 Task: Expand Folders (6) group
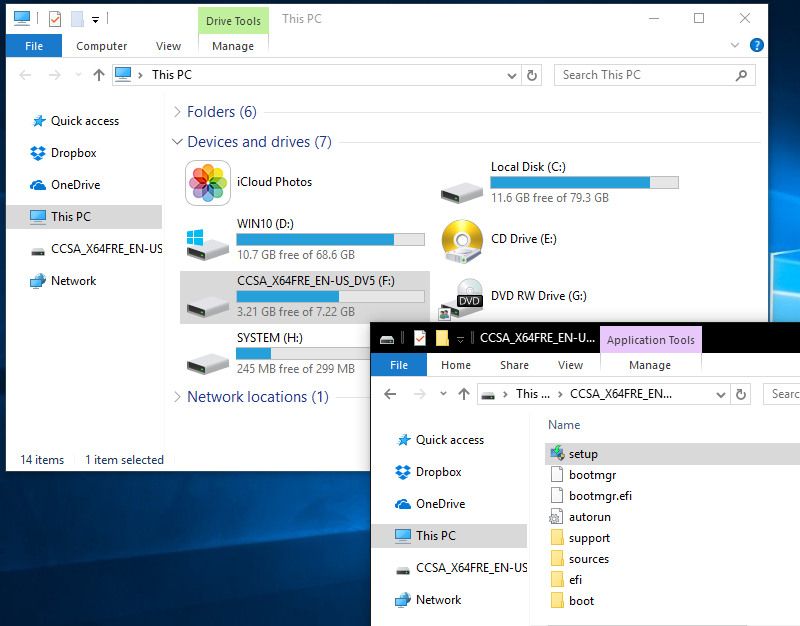(x=177, y=112)
